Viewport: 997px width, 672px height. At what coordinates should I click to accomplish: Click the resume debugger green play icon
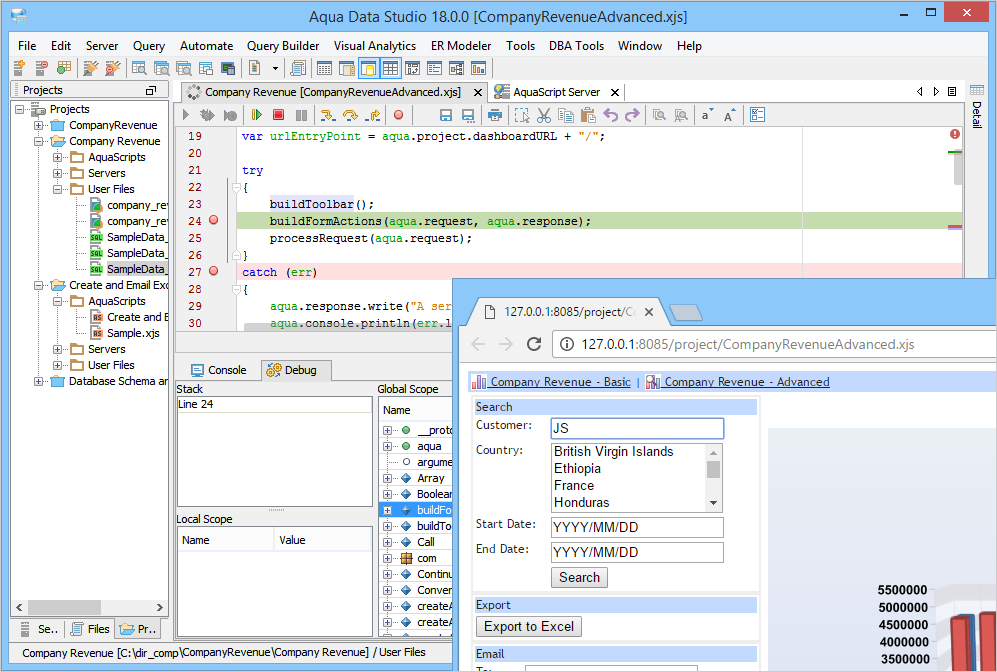(x=256, y=115)
